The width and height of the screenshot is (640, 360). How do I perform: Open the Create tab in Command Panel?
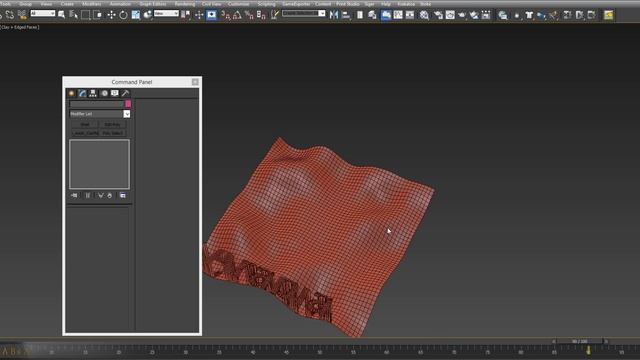[71, 93]
